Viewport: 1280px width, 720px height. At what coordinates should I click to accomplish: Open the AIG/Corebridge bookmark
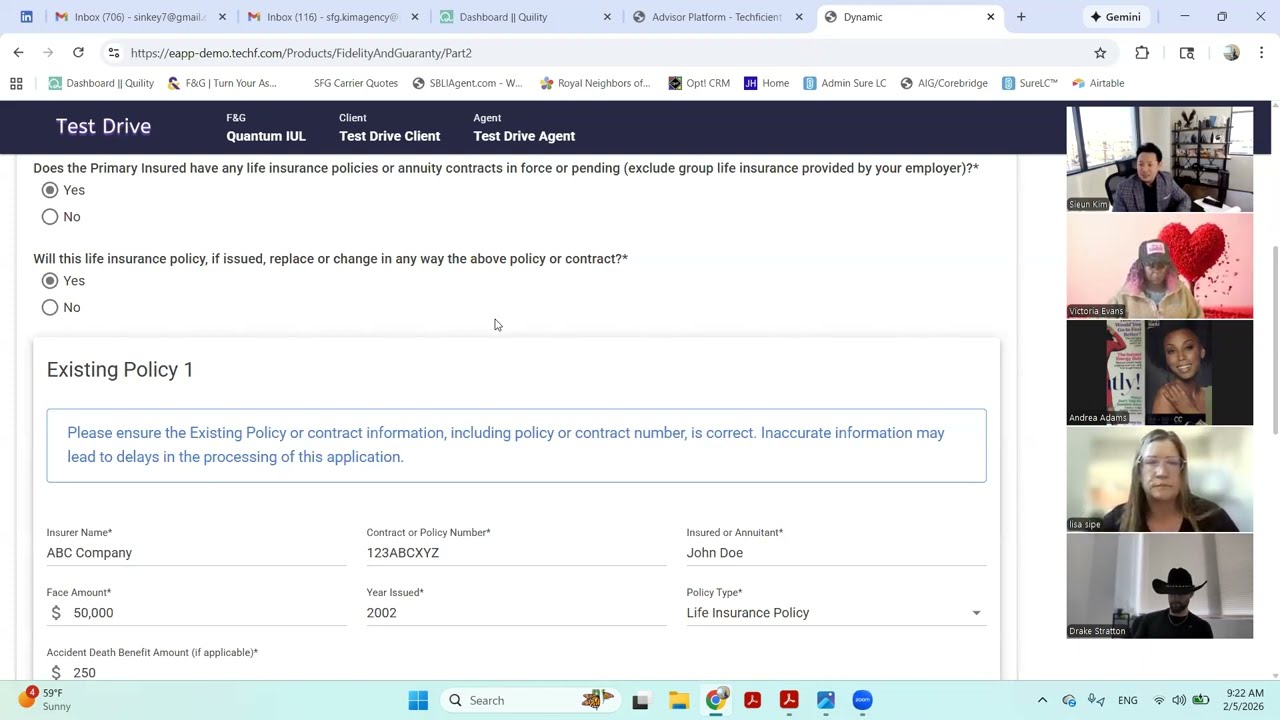(944, 83)
